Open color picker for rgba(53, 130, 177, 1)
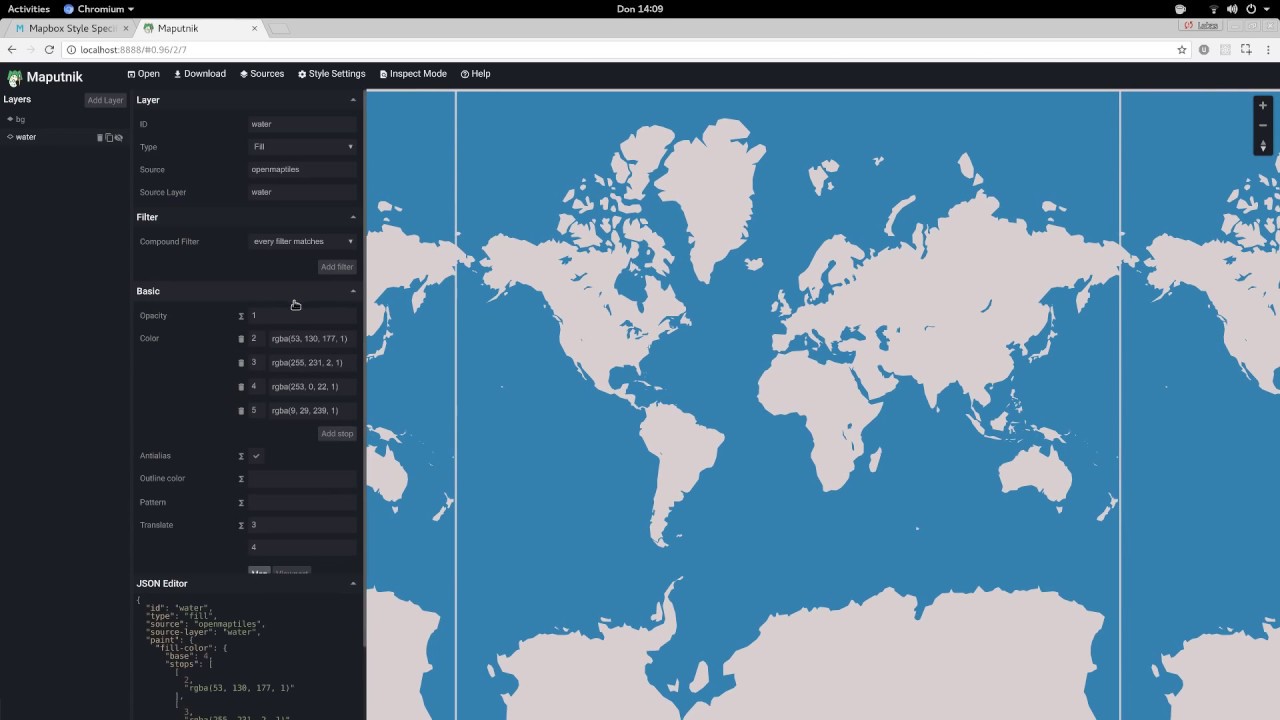Image resolution: width=1280 pixels, height=720 pixels. pyautogui.click(x=312, y=339)
